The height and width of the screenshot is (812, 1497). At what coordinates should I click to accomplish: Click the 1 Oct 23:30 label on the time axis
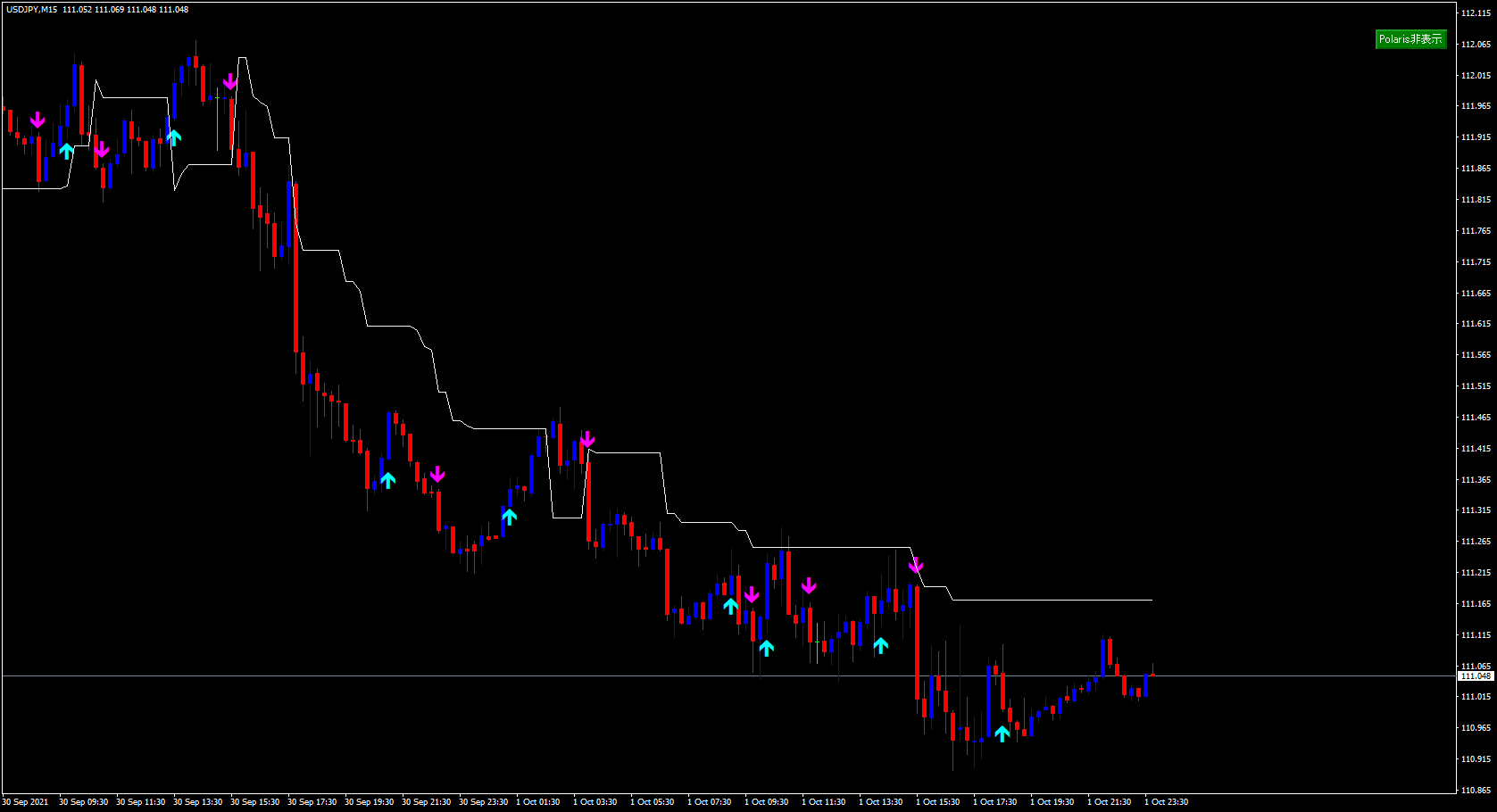(x=1167, y=801)
